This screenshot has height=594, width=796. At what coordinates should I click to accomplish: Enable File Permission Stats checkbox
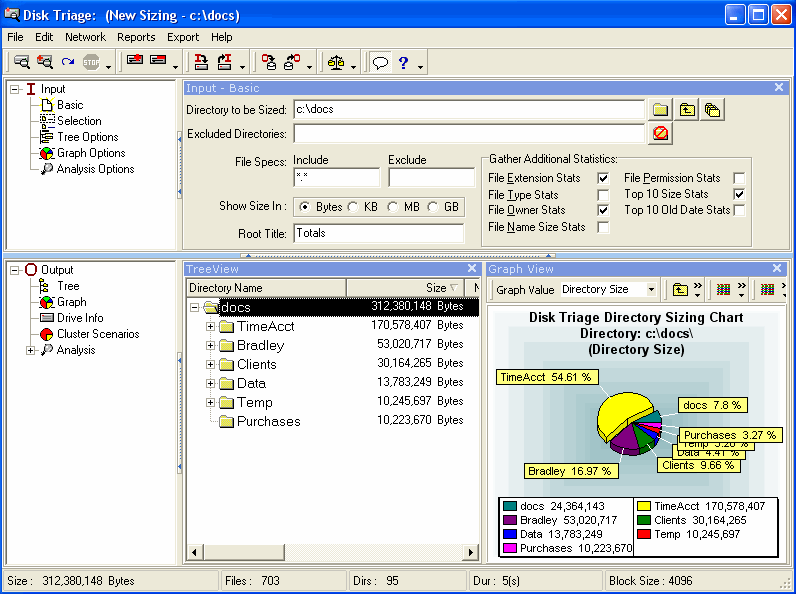739,178
